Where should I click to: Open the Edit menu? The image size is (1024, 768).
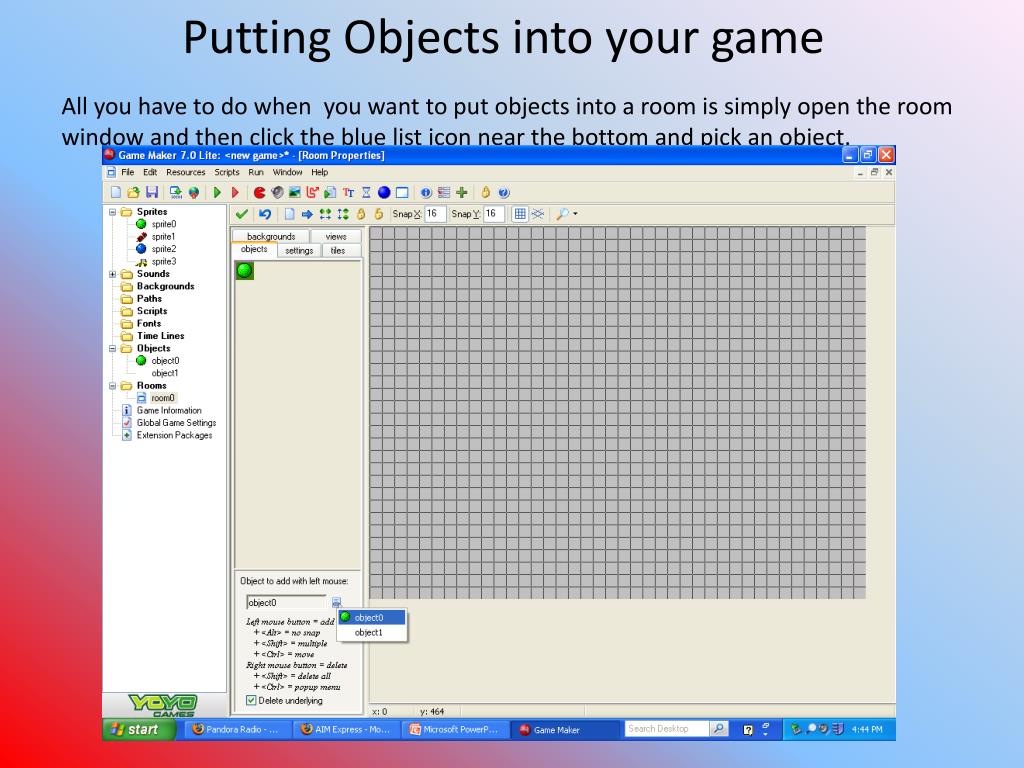tap(150, 172)
